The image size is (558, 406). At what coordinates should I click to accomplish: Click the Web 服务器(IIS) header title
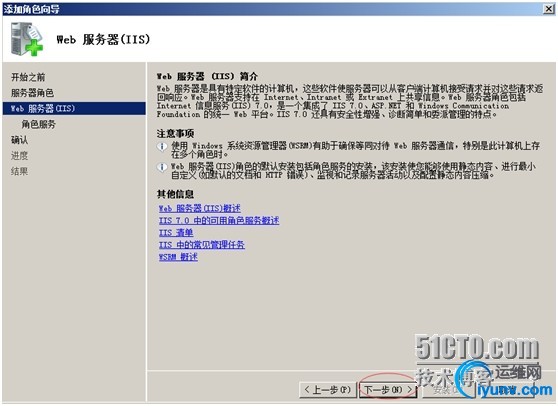pyautogui.click(x=103, y=39)
